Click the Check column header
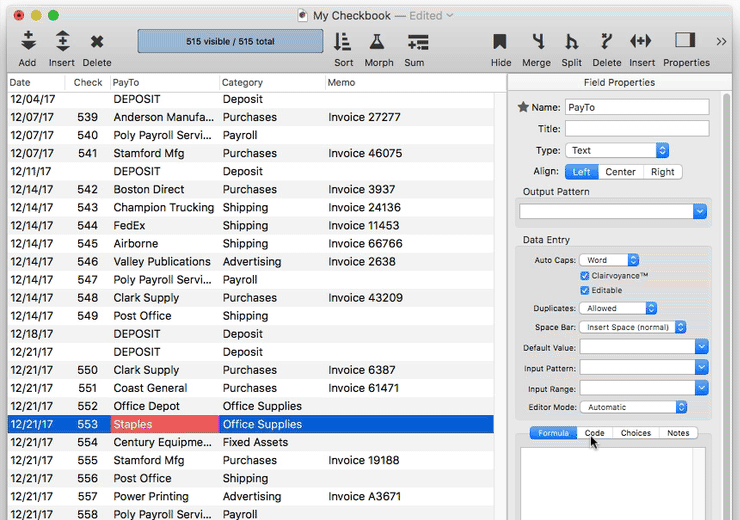740x520 pixels. (88, 83)
